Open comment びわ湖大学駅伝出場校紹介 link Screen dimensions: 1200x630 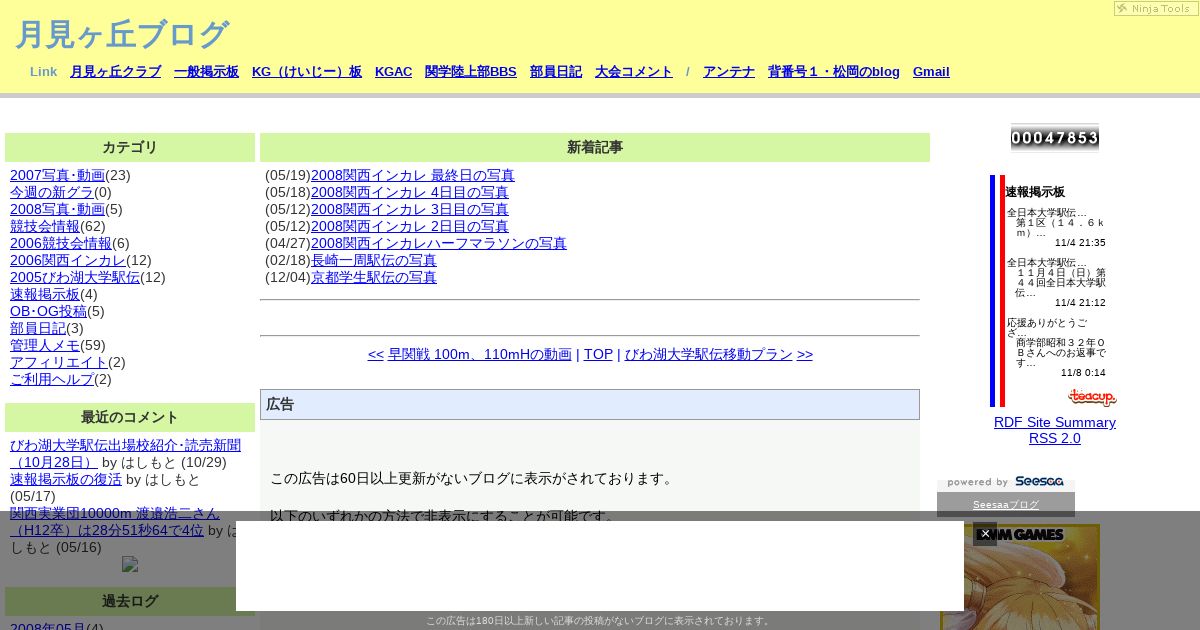pos(125,454)
